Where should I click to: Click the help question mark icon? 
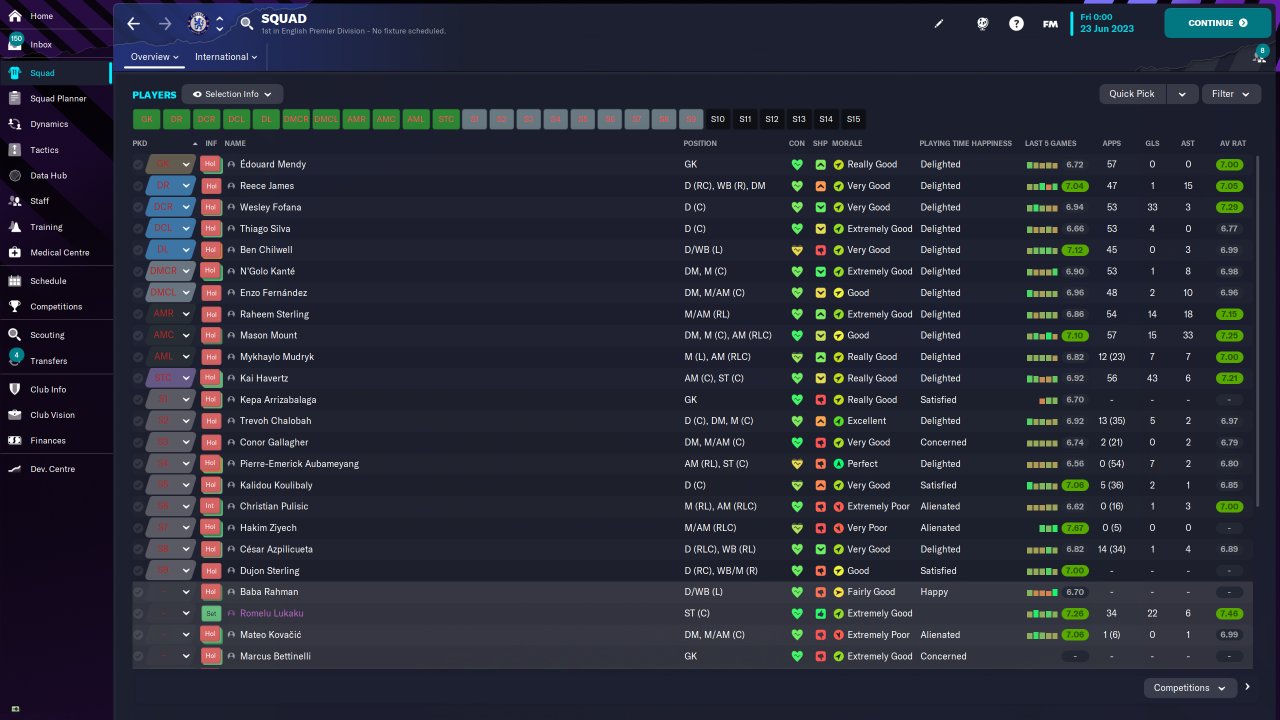(1016, 23)
